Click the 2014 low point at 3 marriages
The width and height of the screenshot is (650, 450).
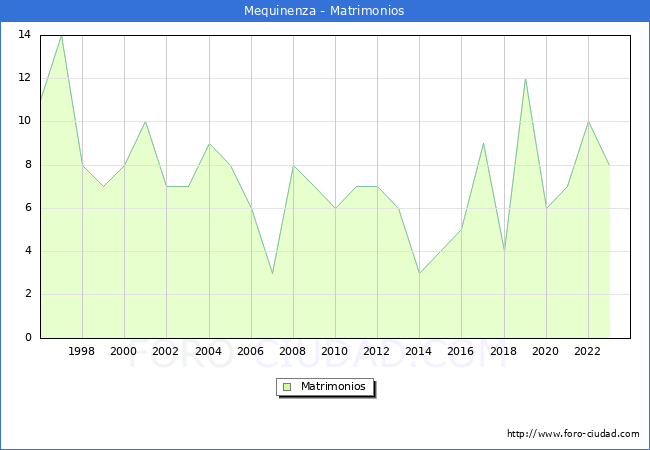tap(419, 273)
